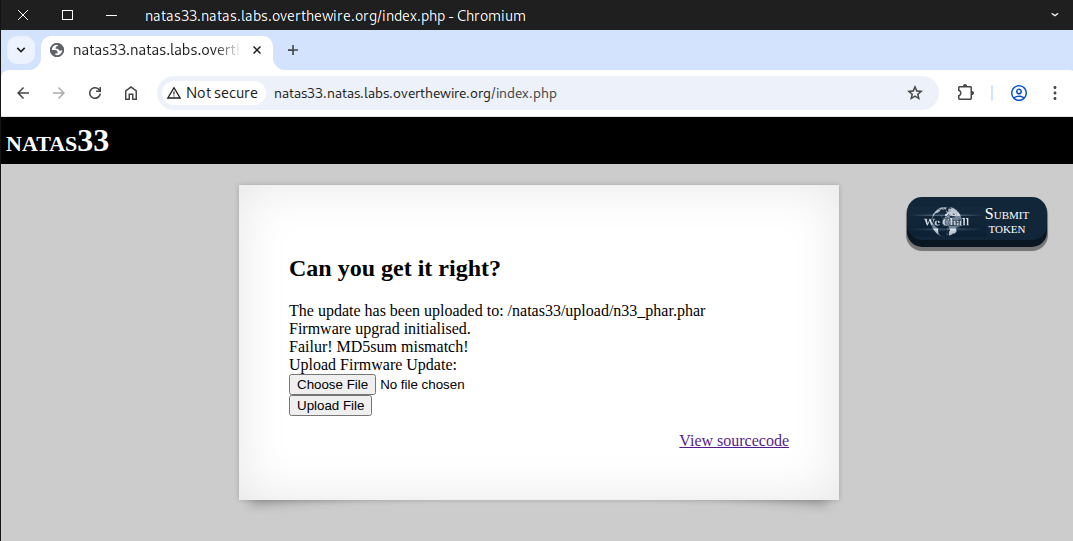Viewport: 1073px width, 541px height.
Task: Open Chromium's three-dot menu
Action: click(1054, 93)
